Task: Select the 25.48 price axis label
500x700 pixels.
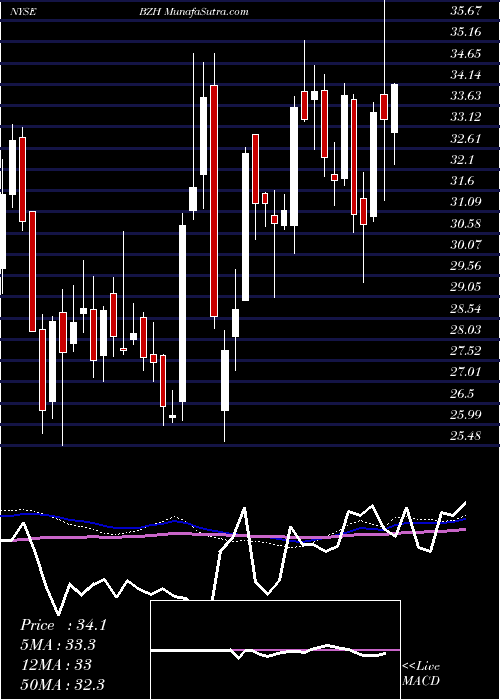Action: [x=466, y=435]
